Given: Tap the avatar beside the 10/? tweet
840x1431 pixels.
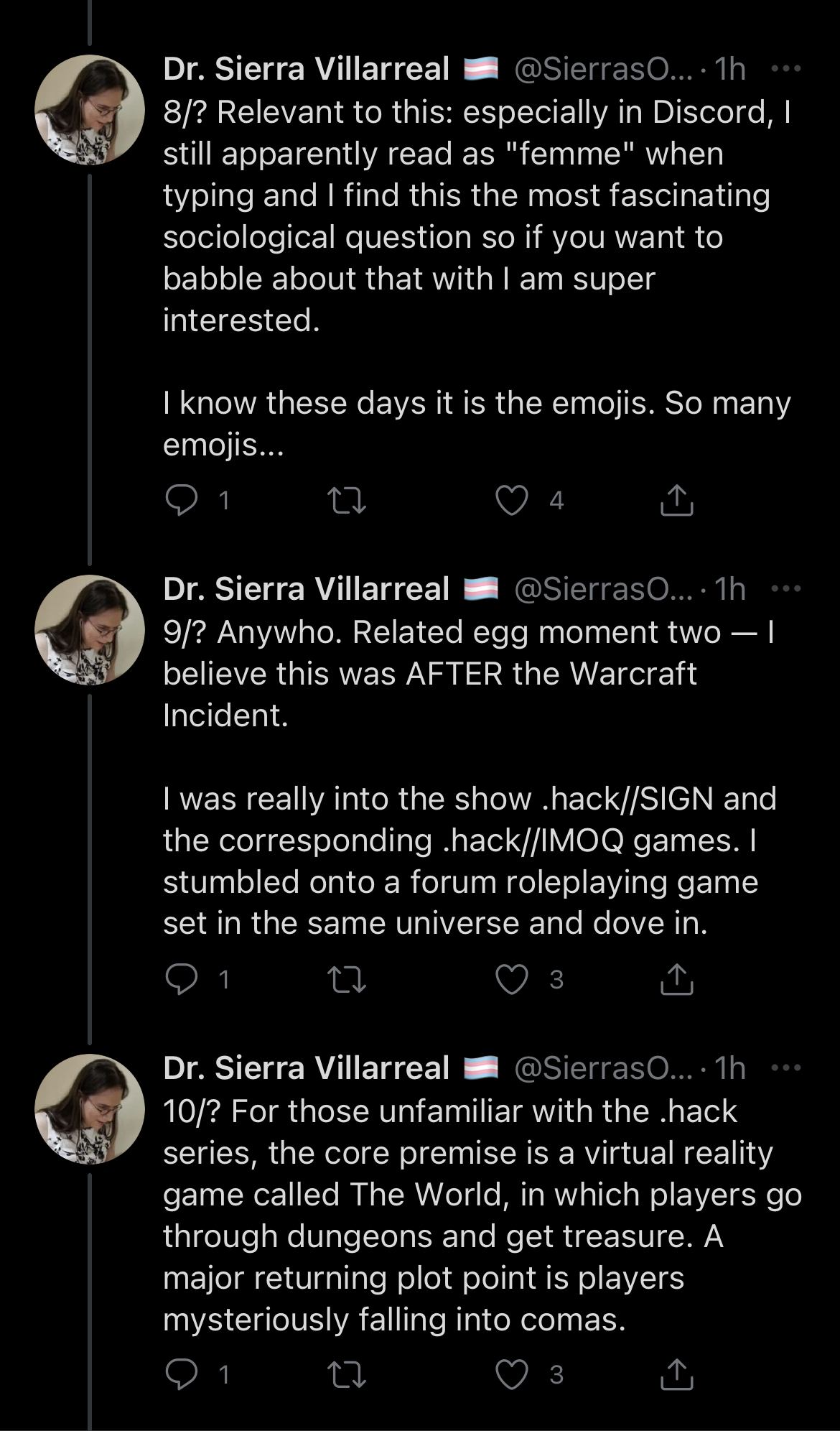Looking at the screenshot, I should click(x=90, y=1108).
